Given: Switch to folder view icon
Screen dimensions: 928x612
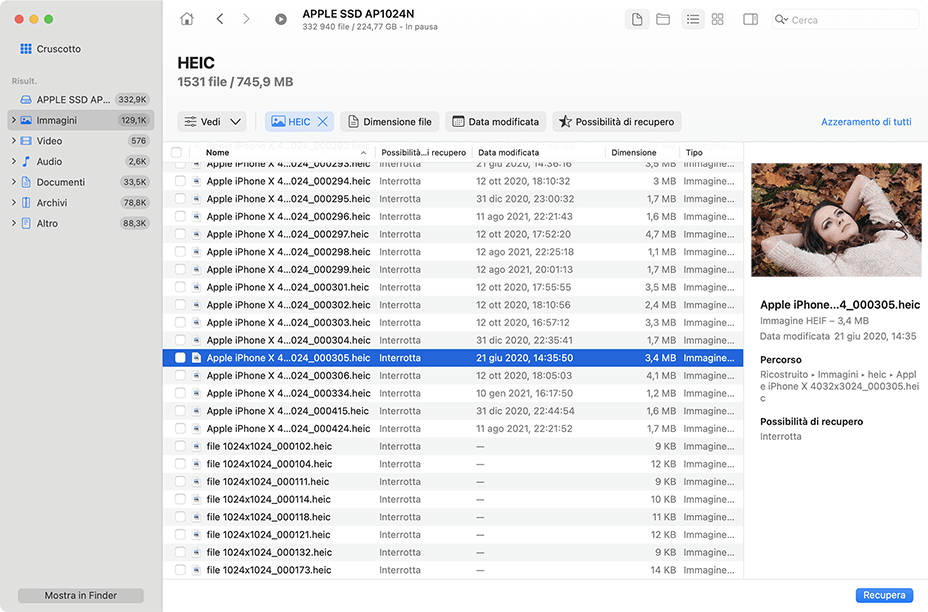Looking at the screenshot, I should (663, 20).
